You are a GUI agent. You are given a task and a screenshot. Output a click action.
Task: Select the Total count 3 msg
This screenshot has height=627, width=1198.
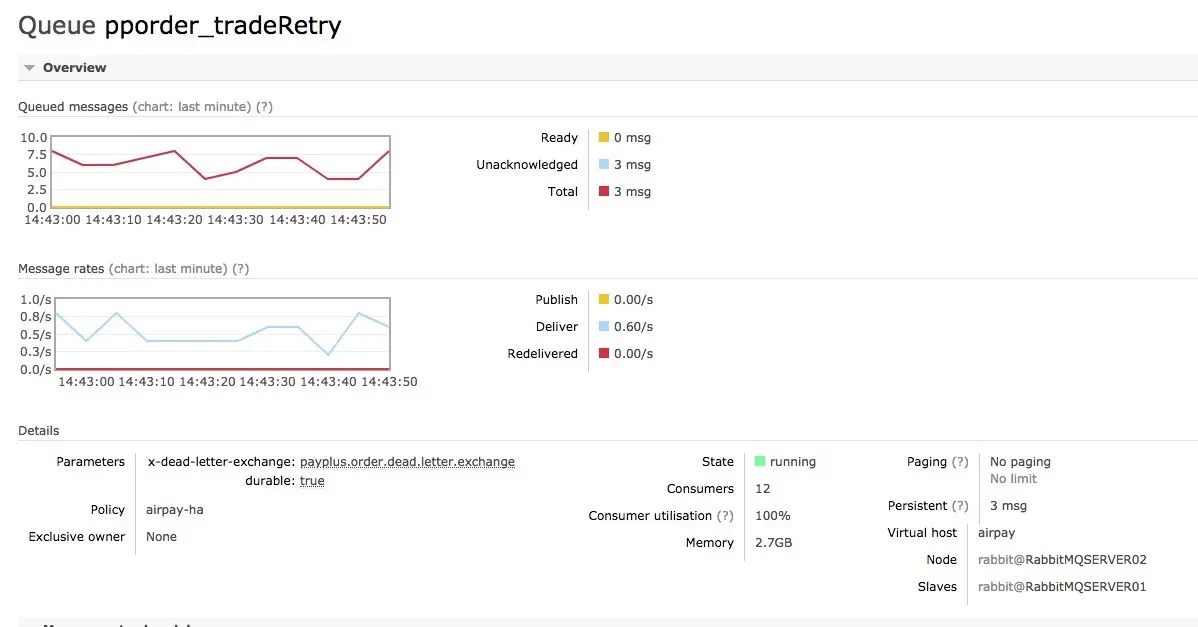click(633, 192)
